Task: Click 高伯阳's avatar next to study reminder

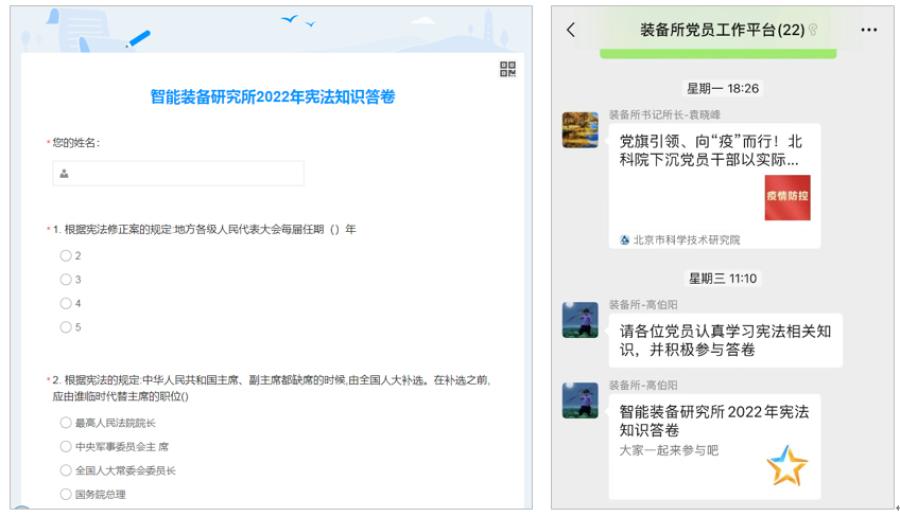Action: [x=580, y=320]
